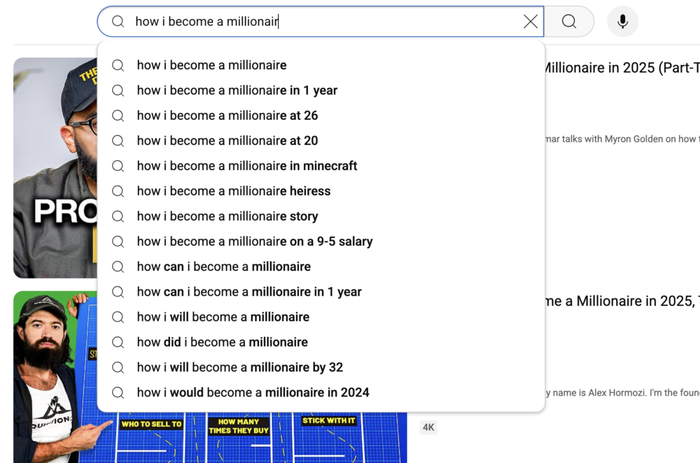The width and height of the screenshot is (700, 463).
Task: Select suggestion "how i become a millionaire"
Action: (x=212, y=65)
